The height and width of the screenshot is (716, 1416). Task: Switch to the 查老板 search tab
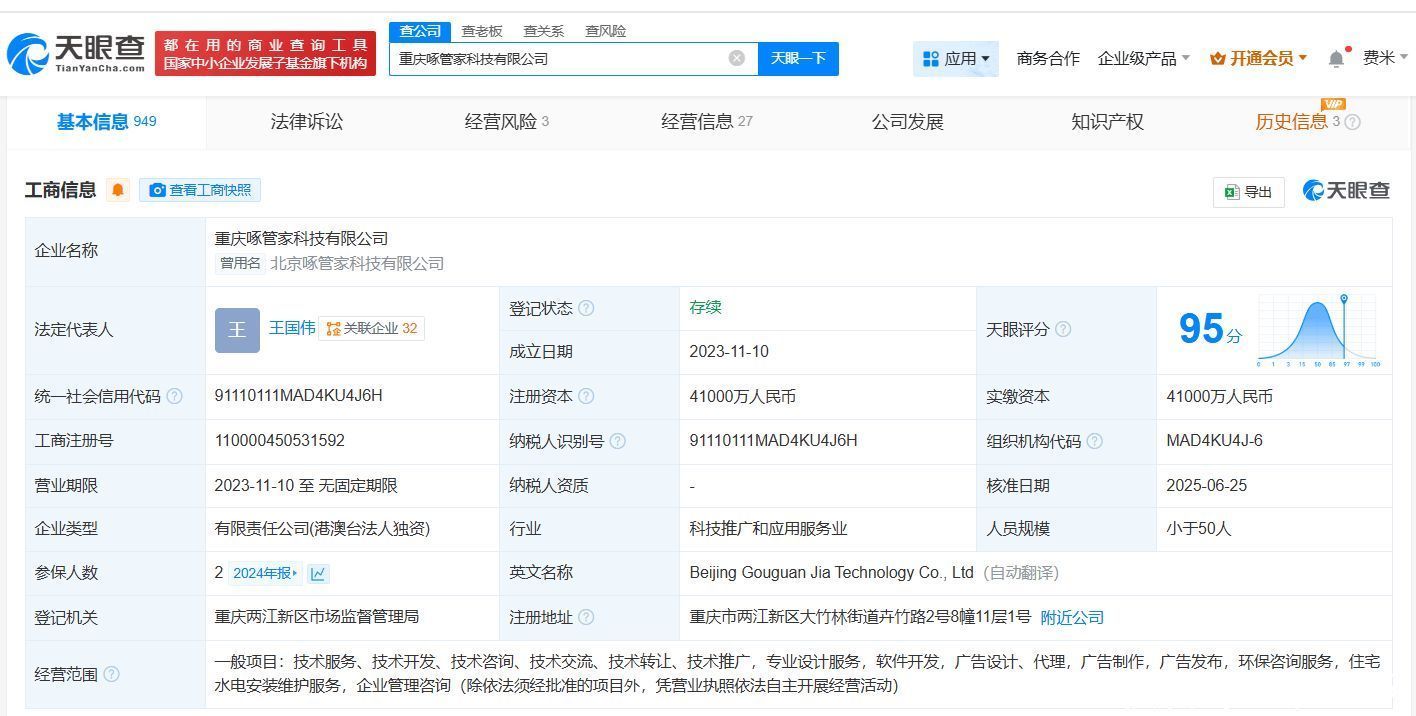[482, 31]
